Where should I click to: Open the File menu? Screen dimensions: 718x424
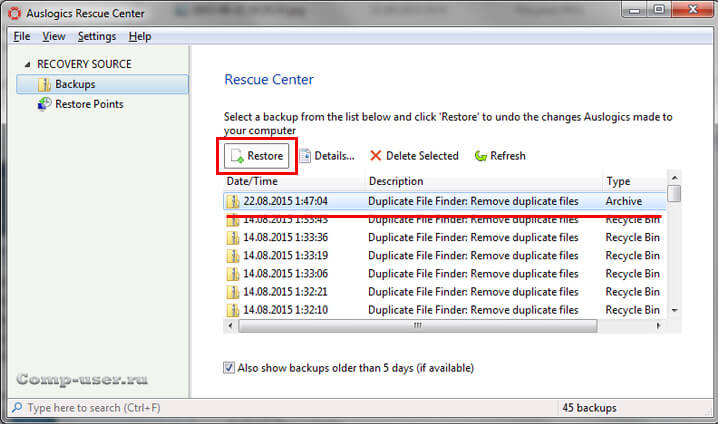22,36
